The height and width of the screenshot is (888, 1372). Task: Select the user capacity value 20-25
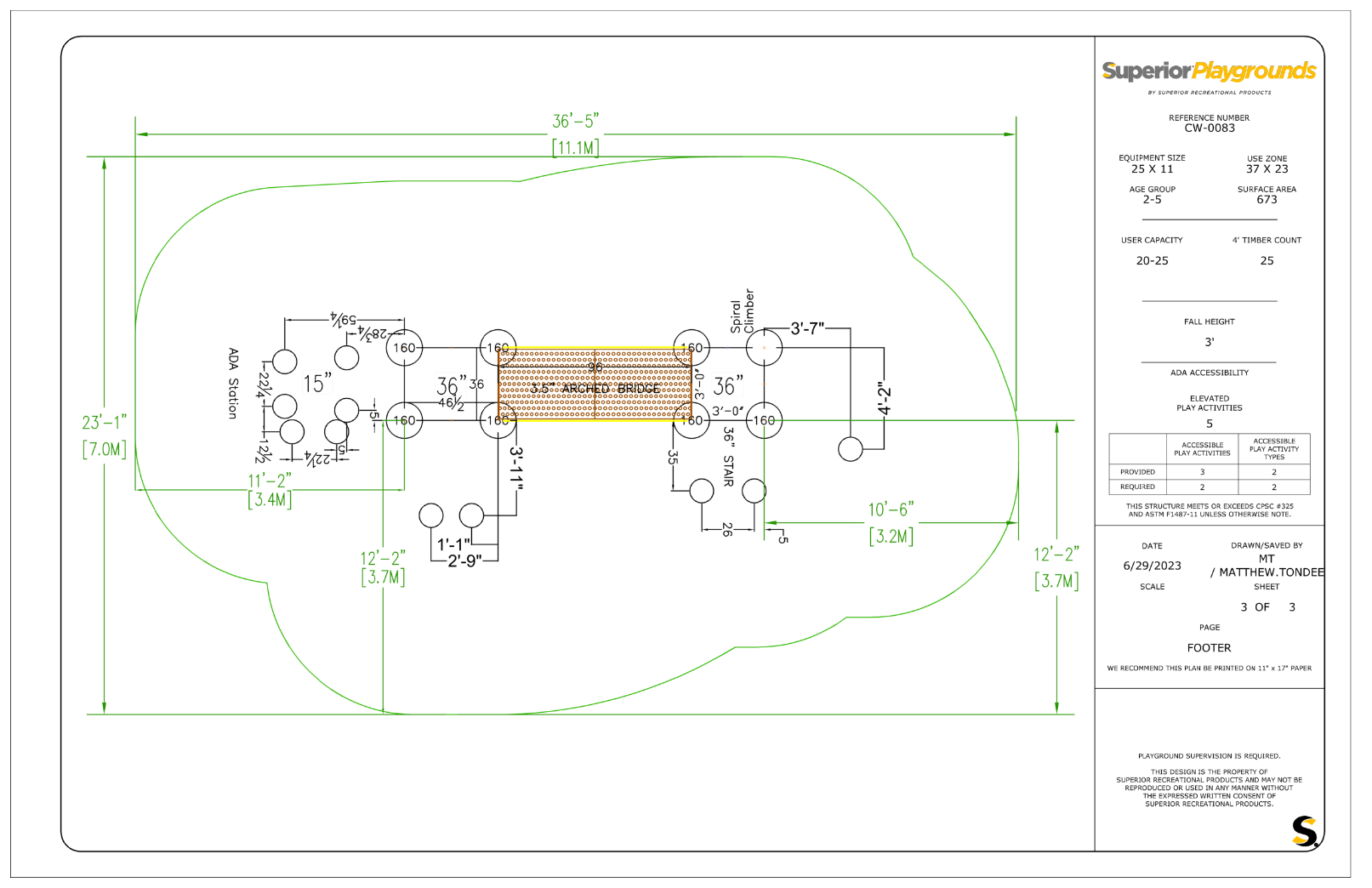pyautogui.click(x=1152, y=261)
